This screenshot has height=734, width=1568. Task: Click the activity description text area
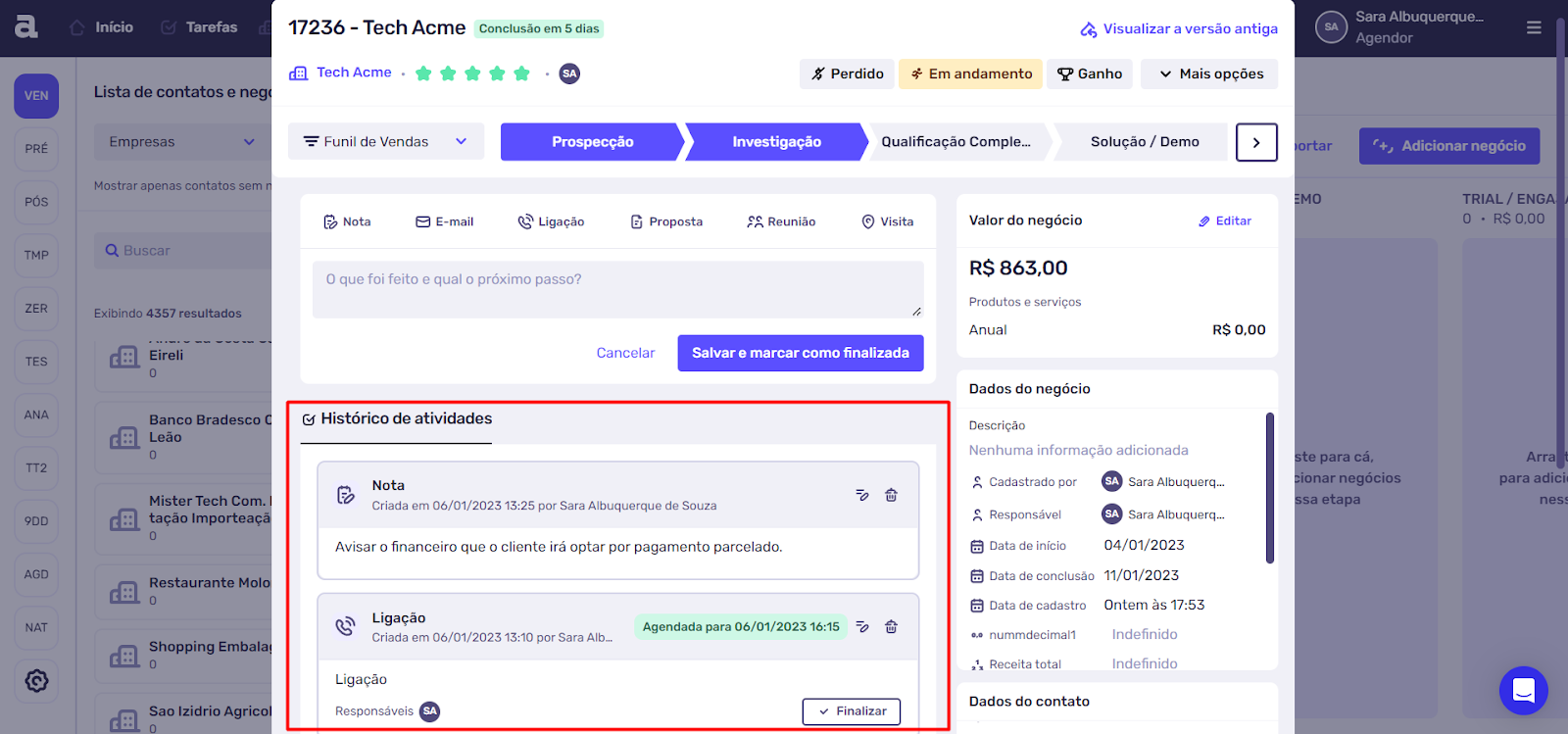[617, 289]
